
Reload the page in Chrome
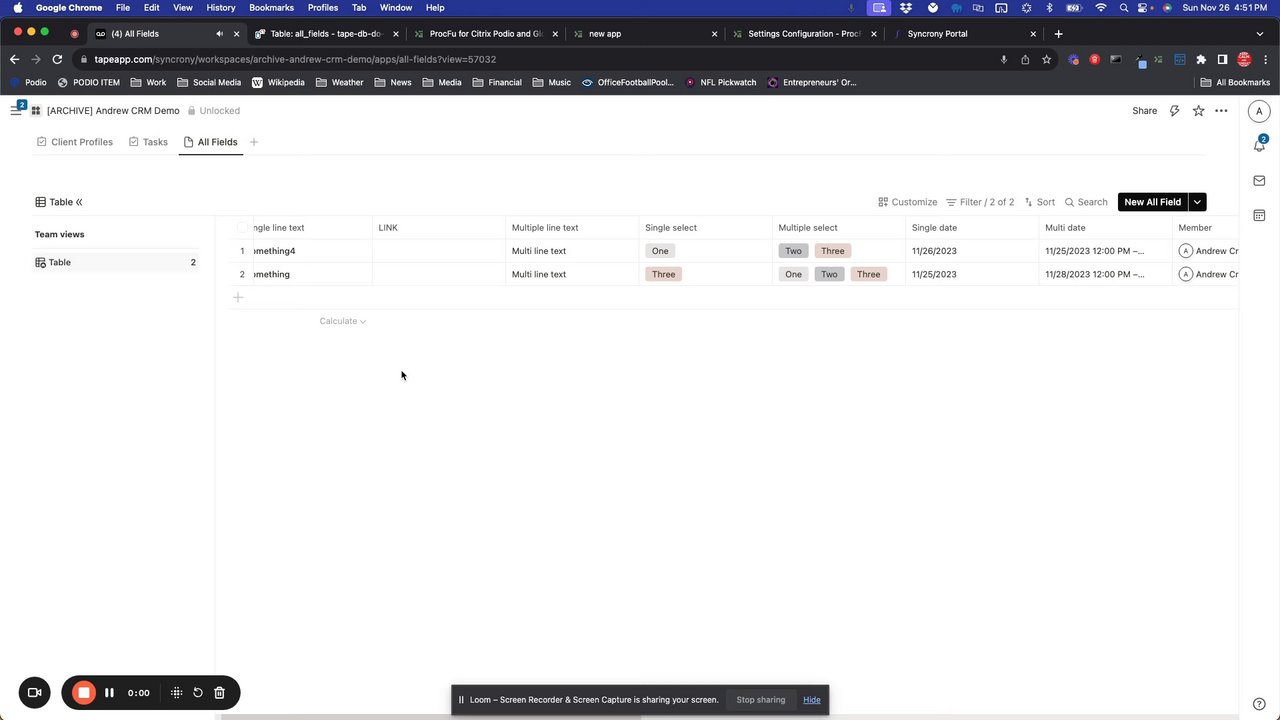[58, 59]
